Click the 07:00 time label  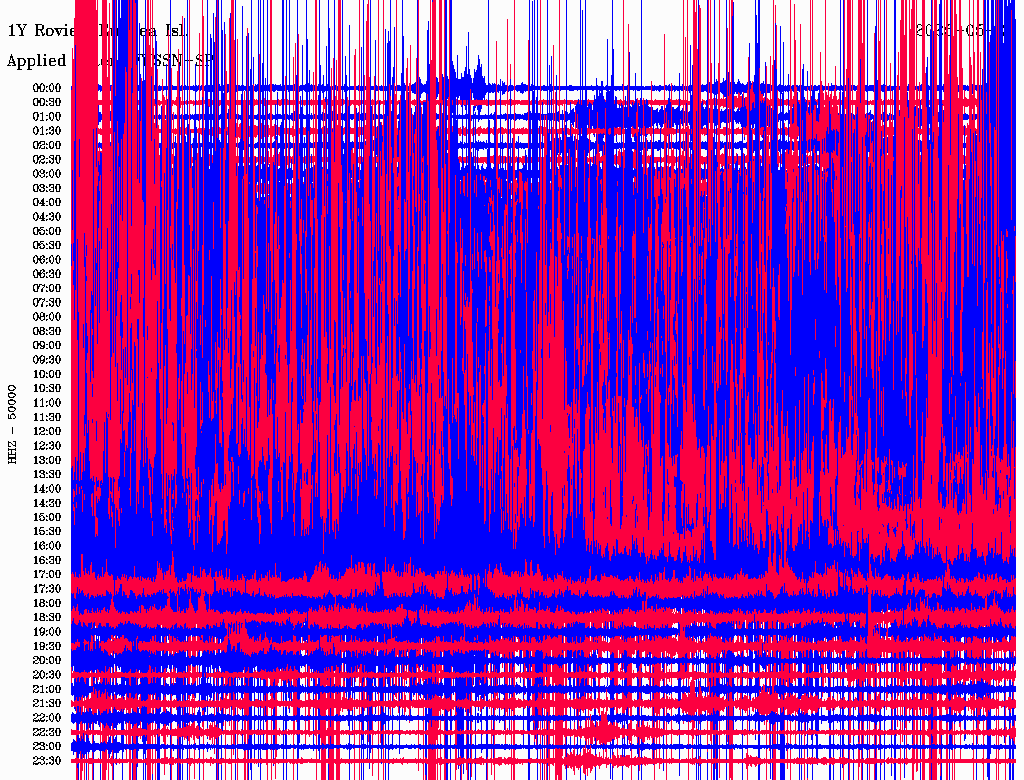tap(47, 289)
